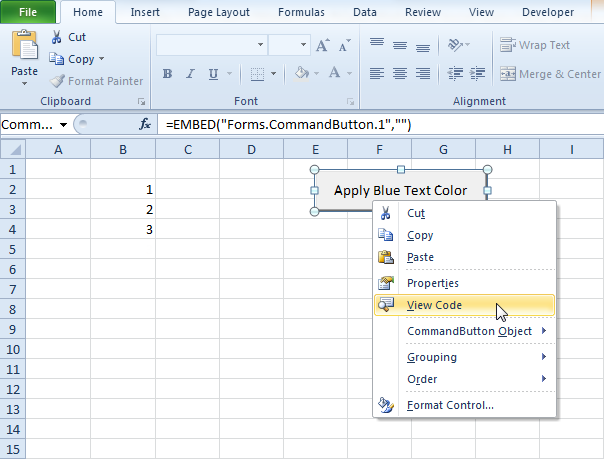Click the Insert Function fx icon

pos(145,124)
